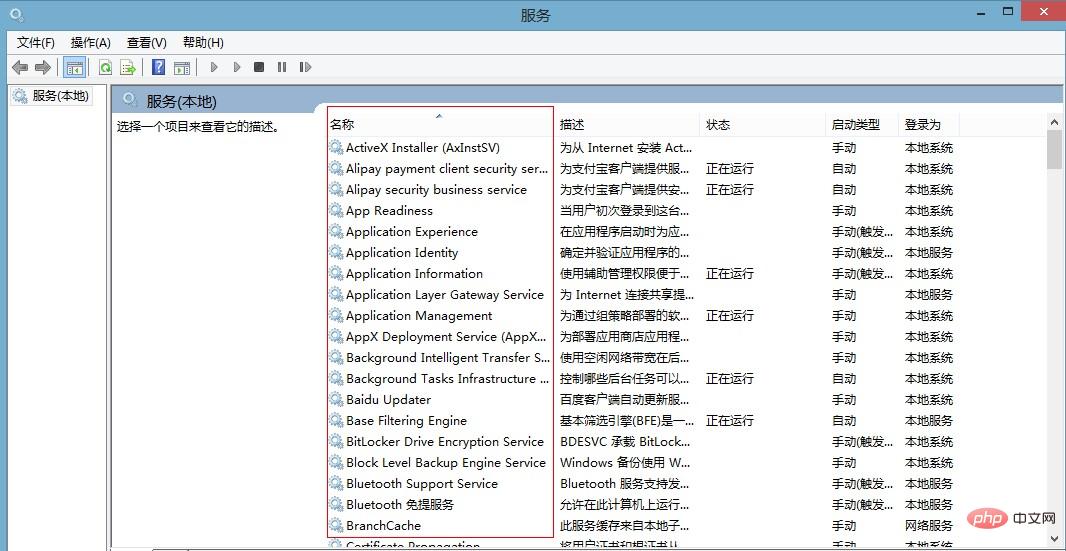The image size is (1066, 551).
Task: Click the gear icon beside Base Filtering Engine
Action: [336, 420]
